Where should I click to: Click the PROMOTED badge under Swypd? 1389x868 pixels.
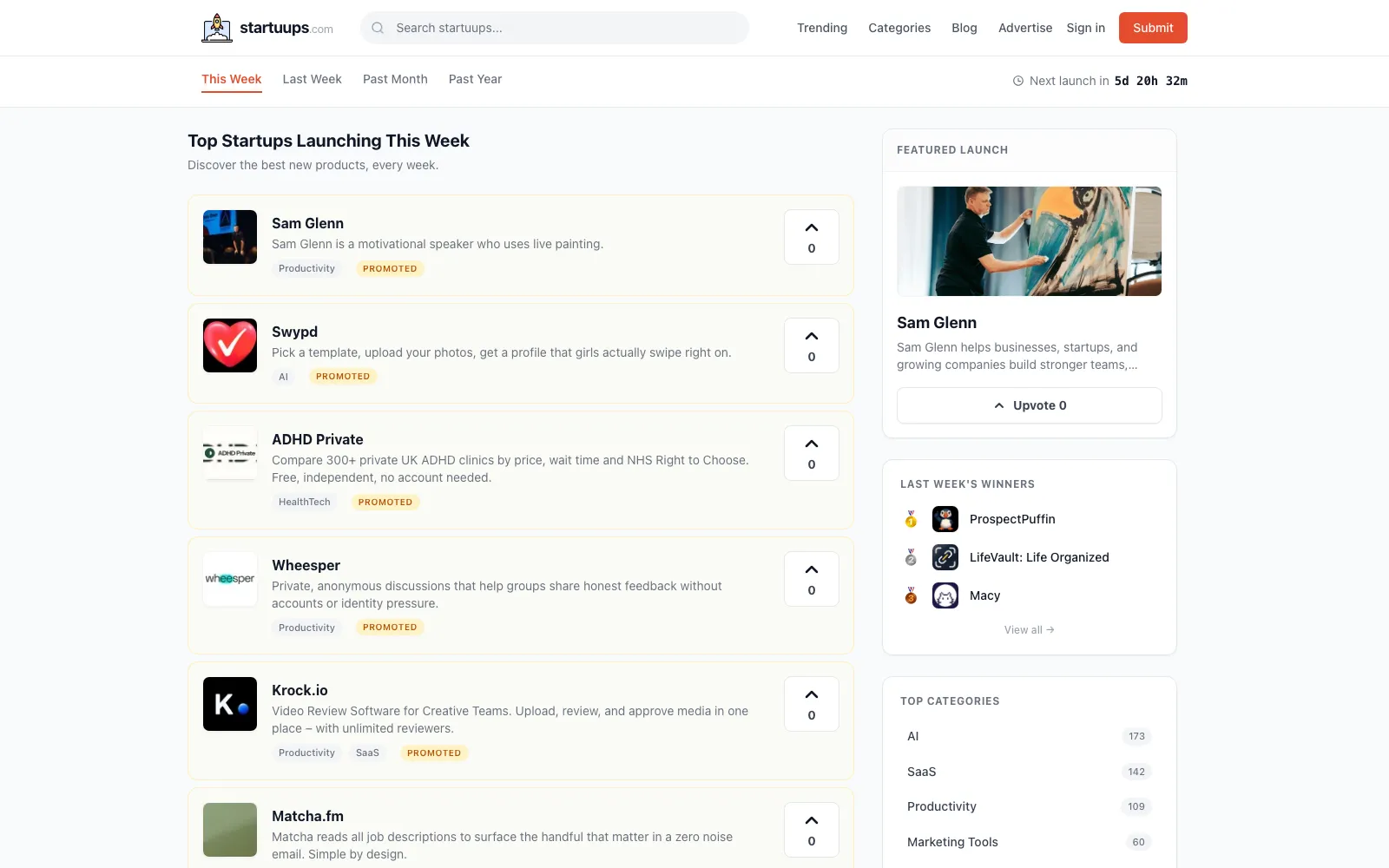(343, 377)
